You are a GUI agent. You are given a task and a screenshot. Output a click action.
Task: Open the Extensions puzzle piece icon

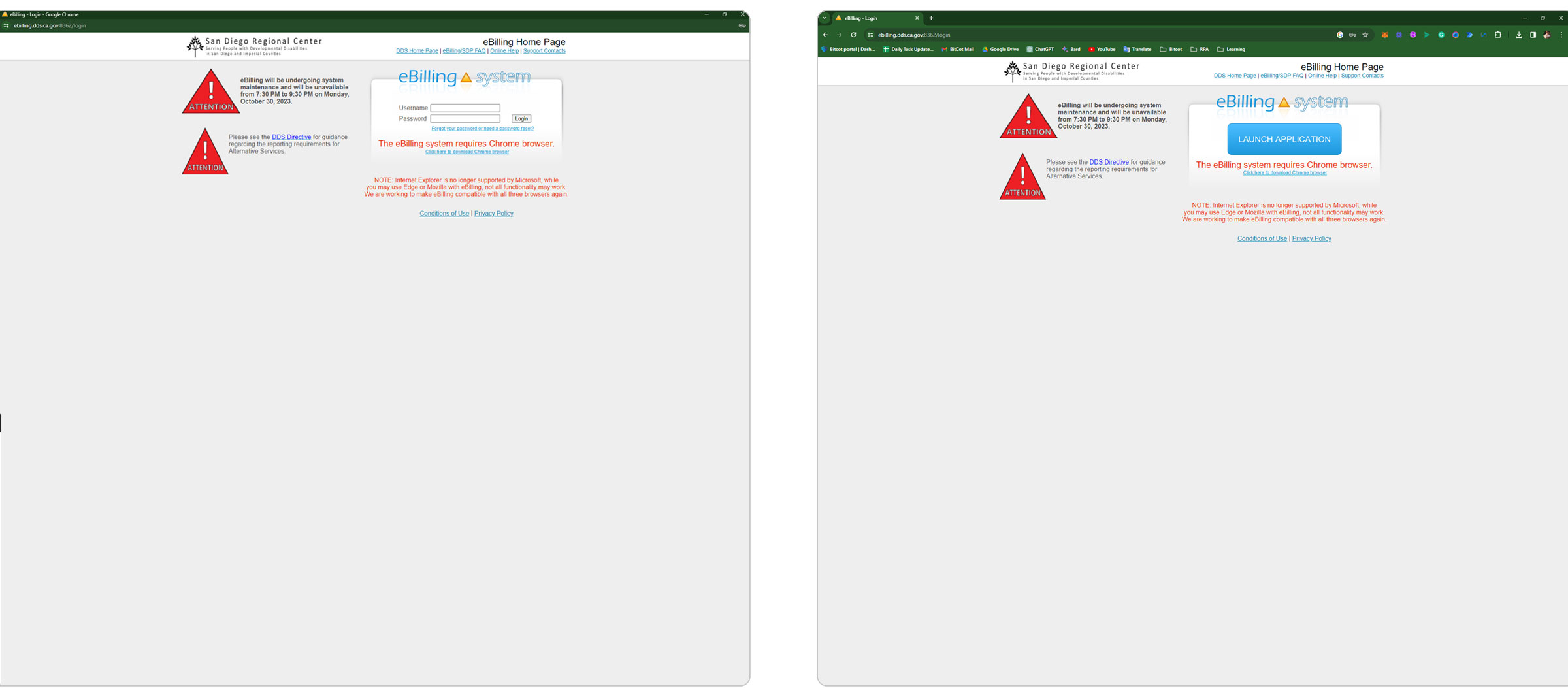tap(1498, 35)
